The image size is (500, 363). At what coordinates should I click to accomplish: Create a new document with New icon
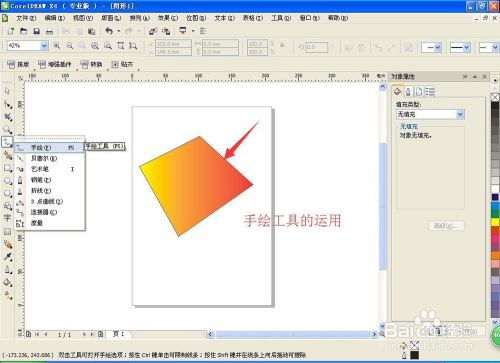click(x=10, y=31)
